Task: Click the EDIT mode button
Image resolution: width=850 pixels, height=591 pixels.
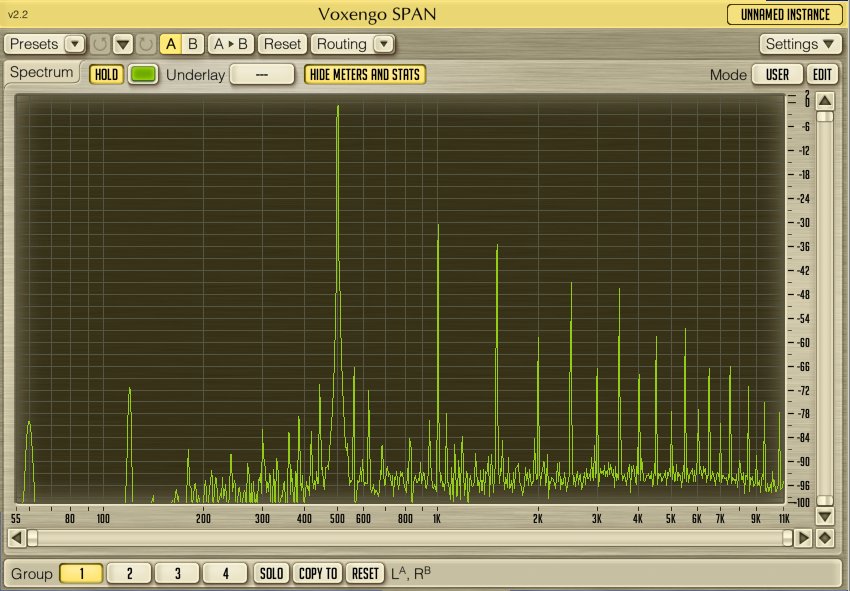Action: 822,75
